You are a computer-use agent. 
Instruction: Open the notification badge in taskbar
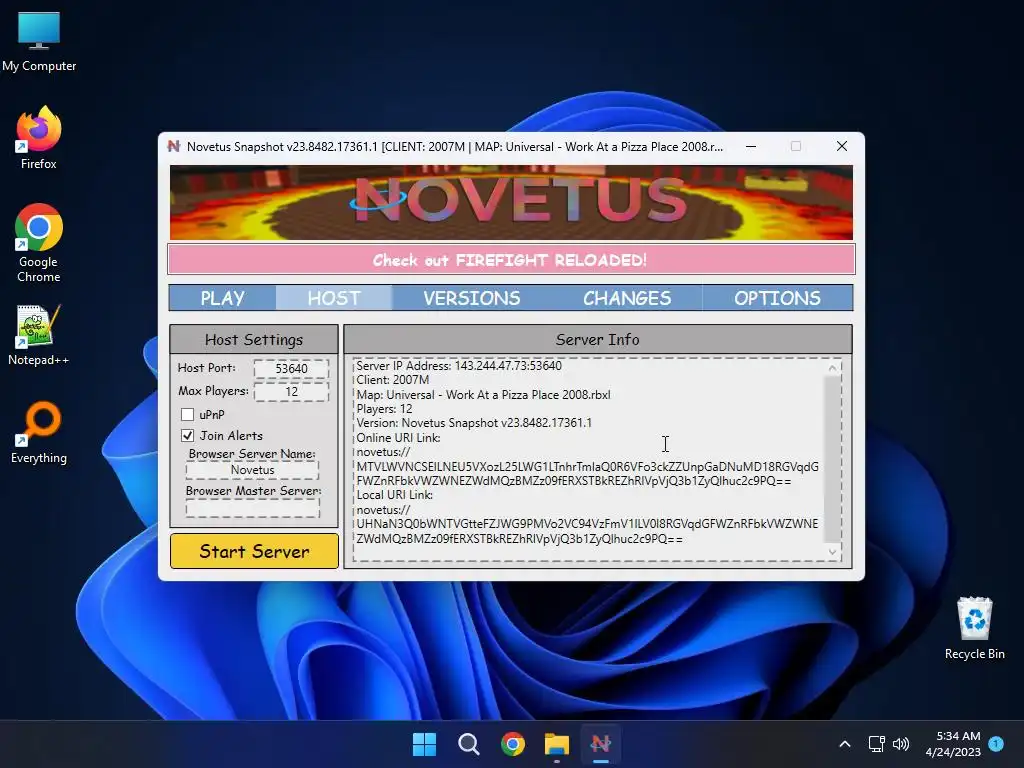[996, 744]
